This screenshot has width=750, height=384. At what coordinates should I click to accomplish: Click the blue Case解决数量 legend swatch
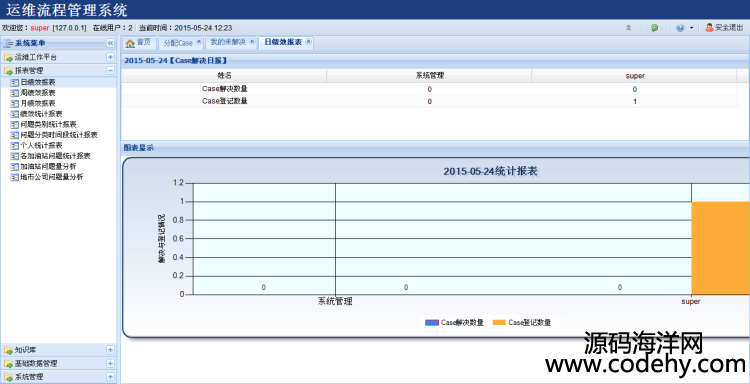tap(432, 323)
